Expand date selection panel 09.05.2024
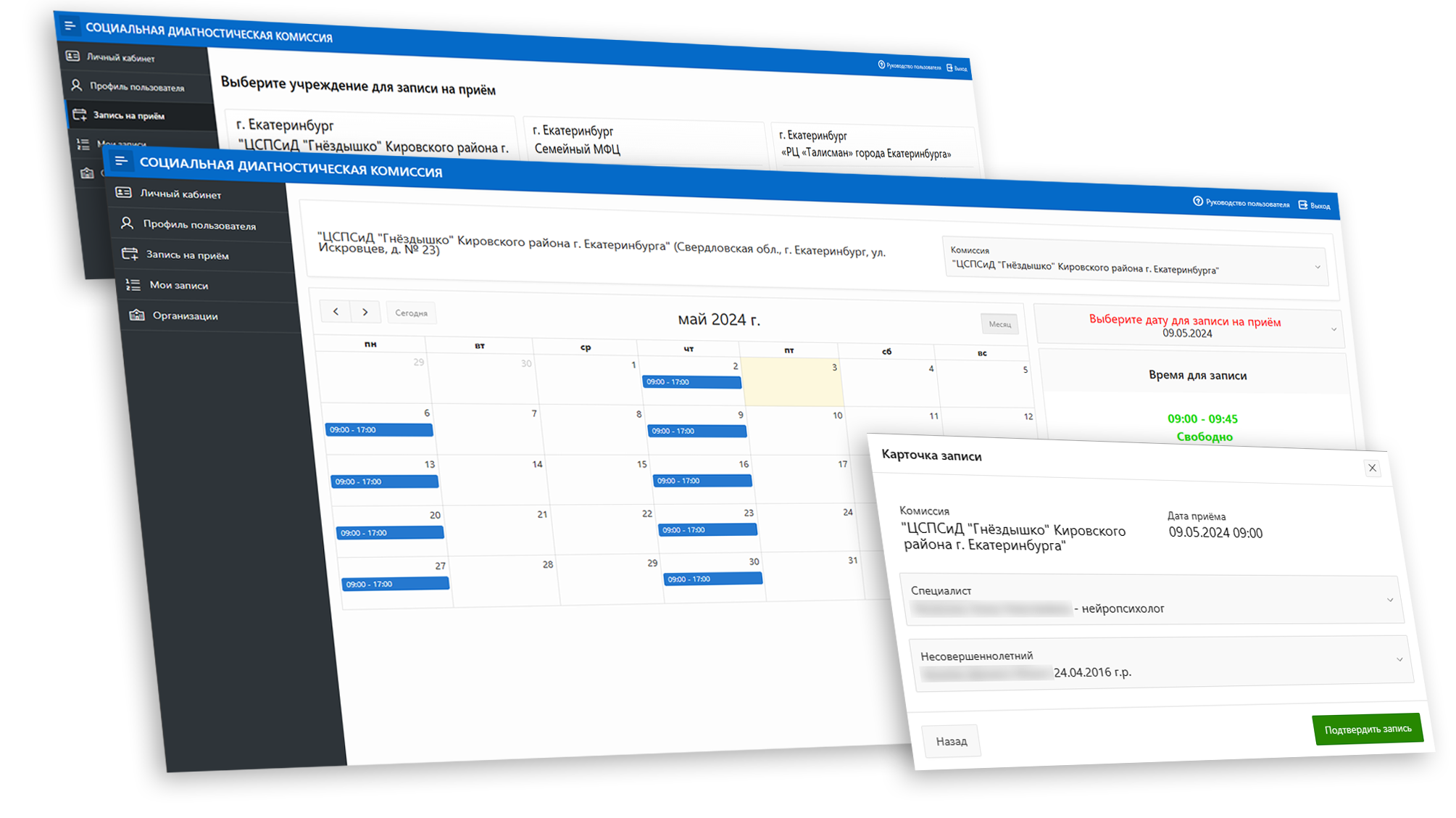This screenshot has height=818, width=1456. [1189, 326]
